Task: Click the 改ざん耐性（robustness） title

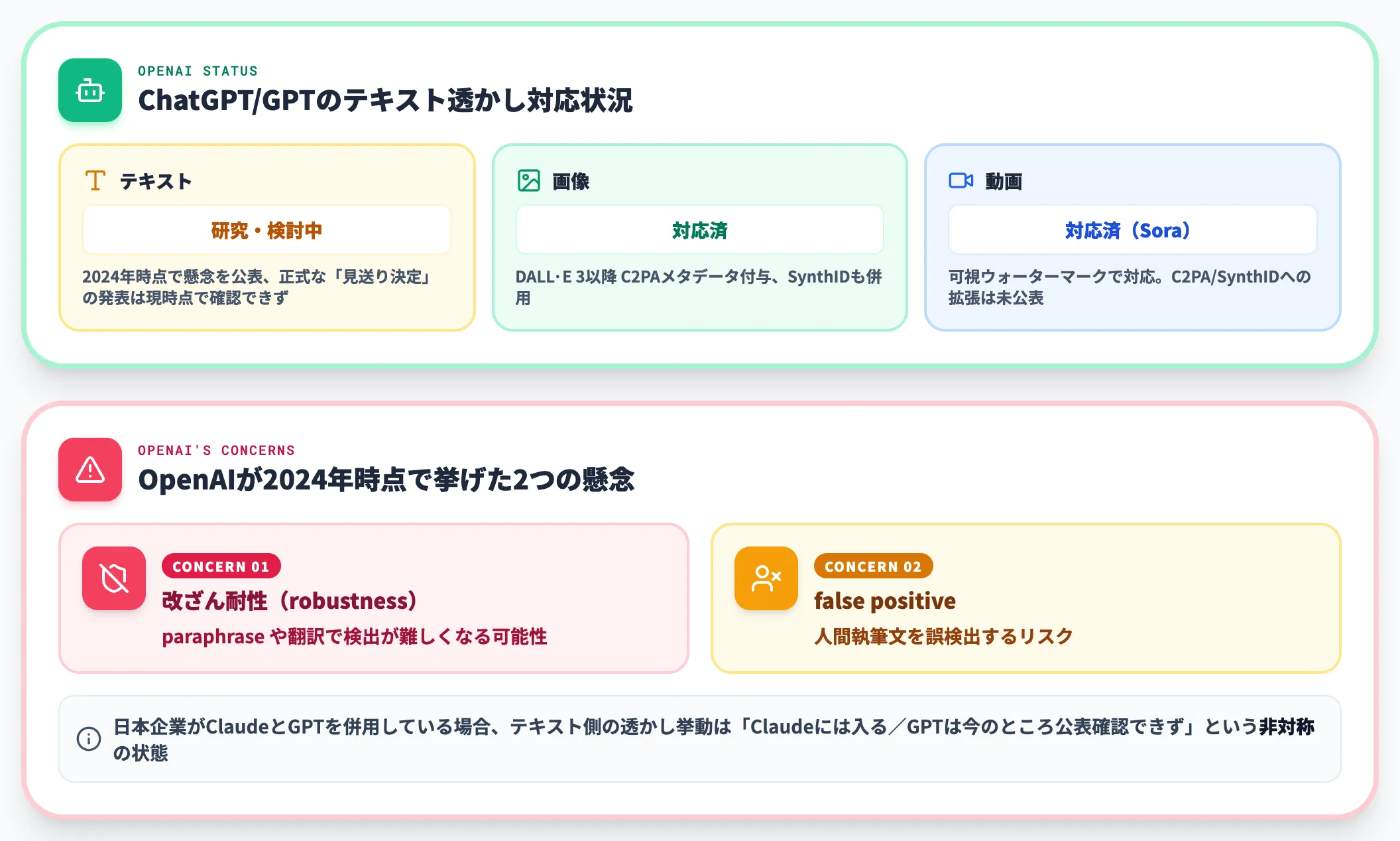Action: [x=290, y=601]
